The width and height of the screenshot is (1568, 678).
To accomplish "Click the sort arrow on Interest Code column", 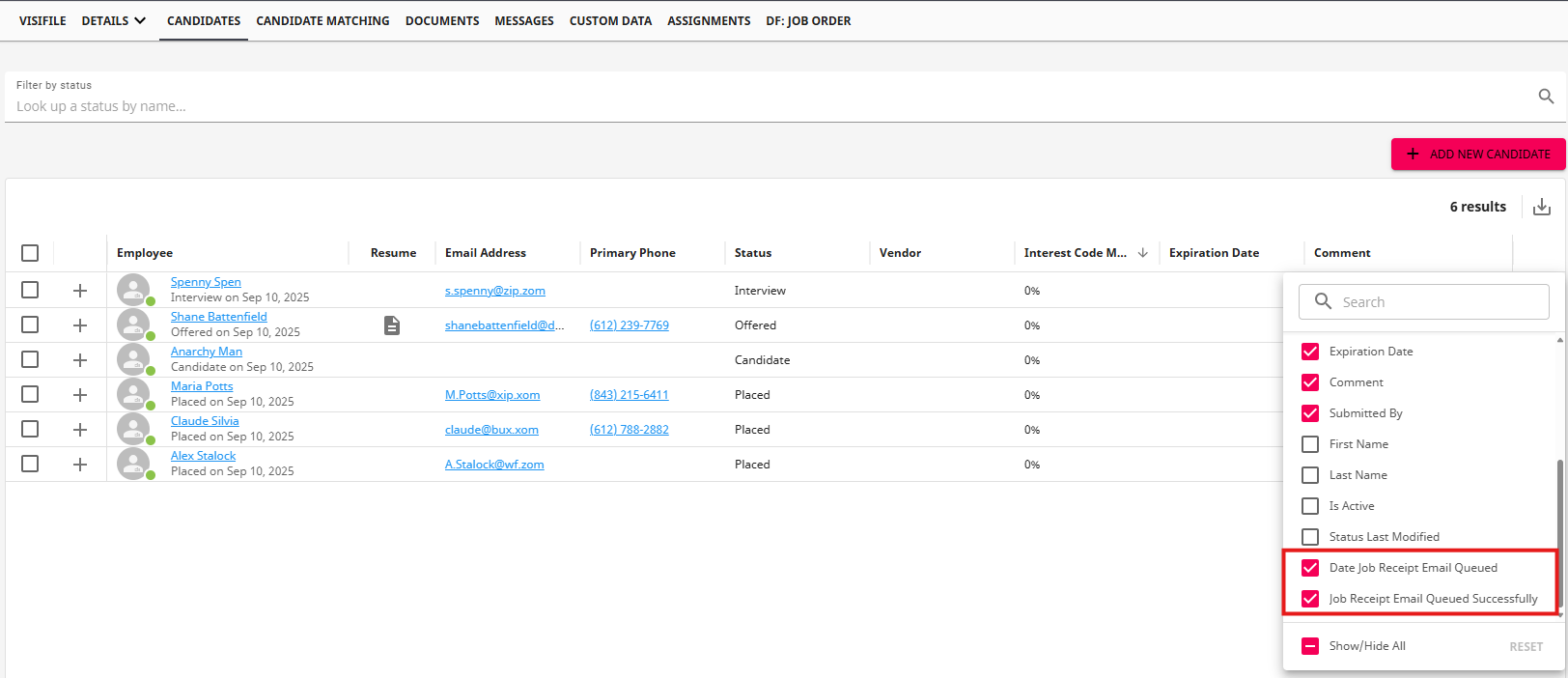I will [x=1143, y=253].
